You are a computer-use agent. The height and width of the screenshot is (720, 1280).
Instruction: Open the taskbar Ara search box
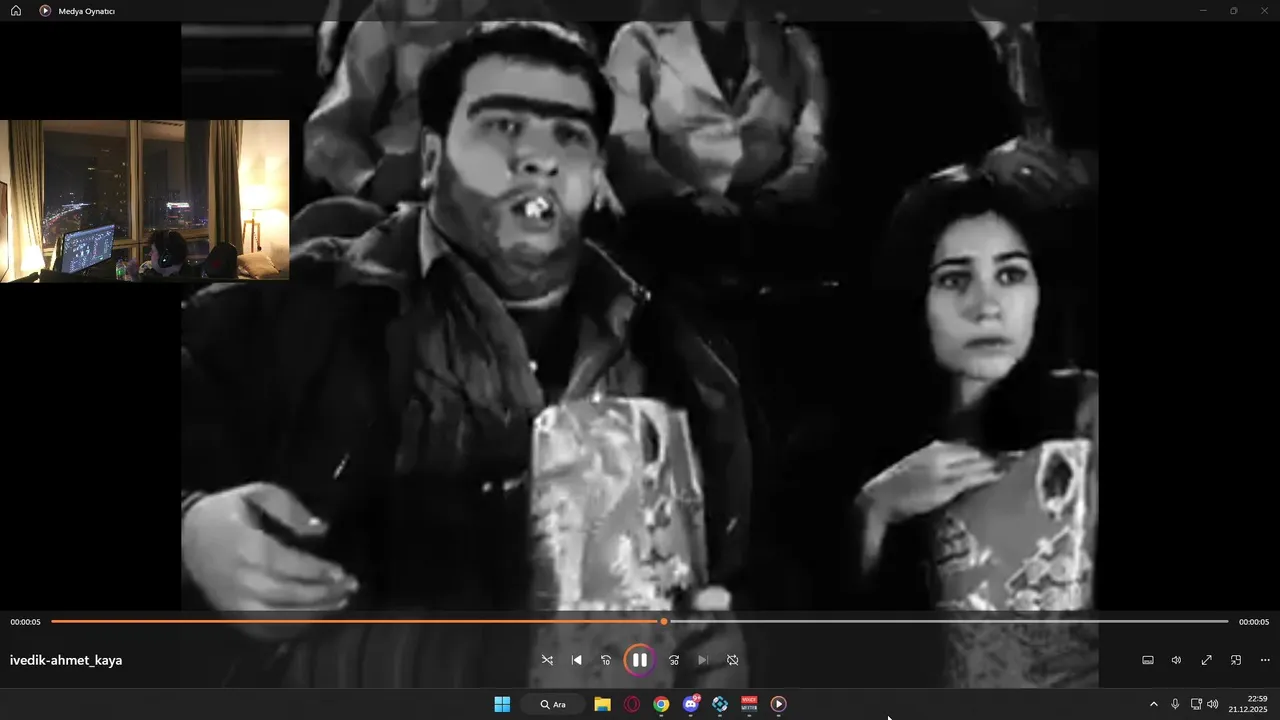[x=553, y=704]
